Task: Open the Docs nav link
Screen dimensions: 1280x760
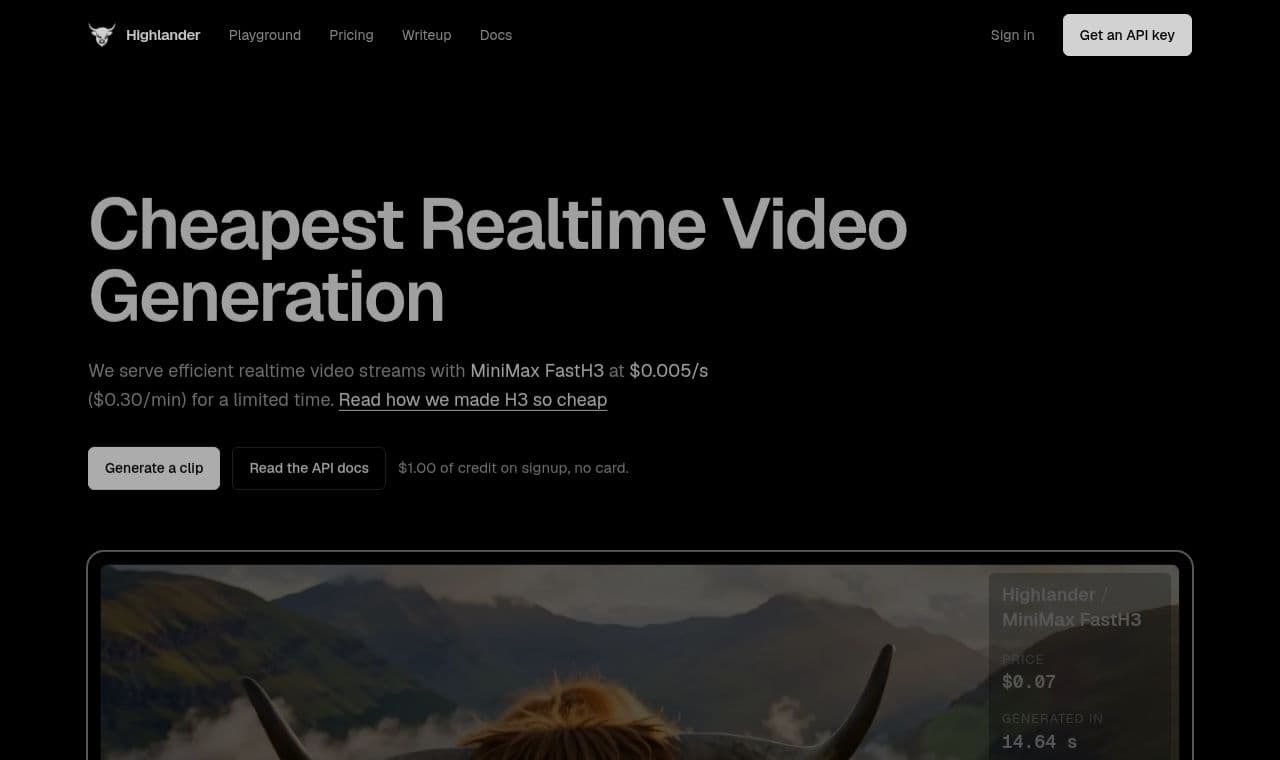Action: coord(496,35)
